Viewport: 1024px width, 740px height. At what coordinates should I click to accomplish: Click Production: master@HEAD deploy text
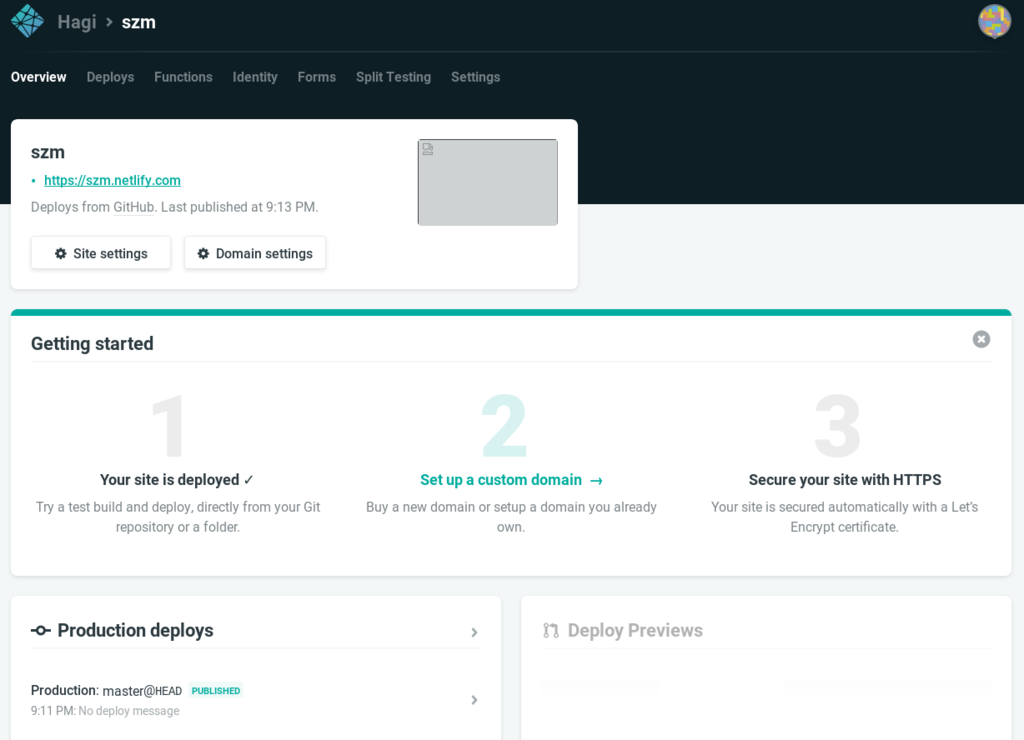(x=106, y=690)
